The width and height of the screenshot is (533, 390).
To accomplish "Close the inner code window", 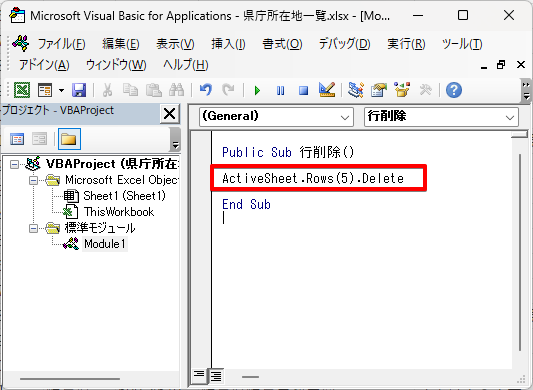I will pos(521,64).
